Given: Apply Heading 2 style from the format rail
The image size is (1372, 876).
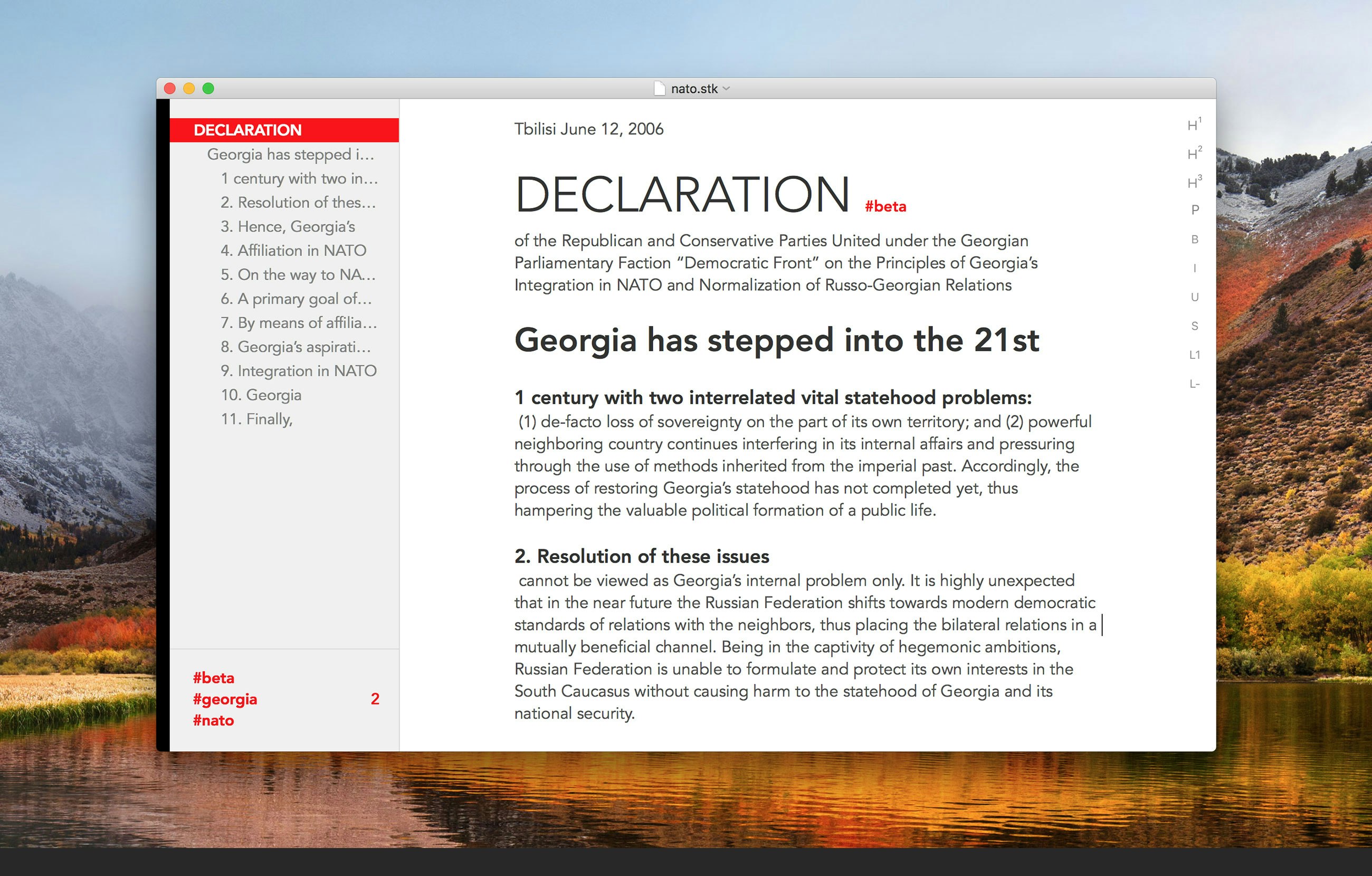Looking at the screenshot, I should 1194,152.
